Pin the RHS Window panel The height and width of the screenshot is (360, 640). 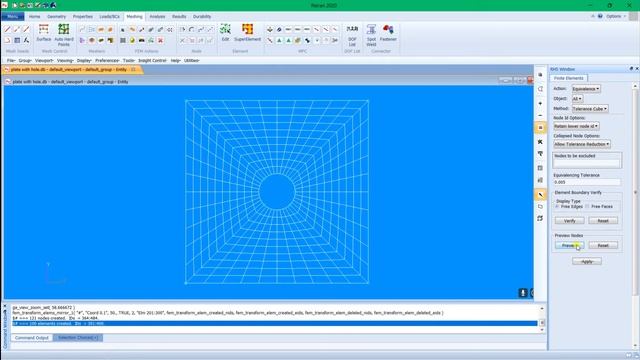click(631, 69)
